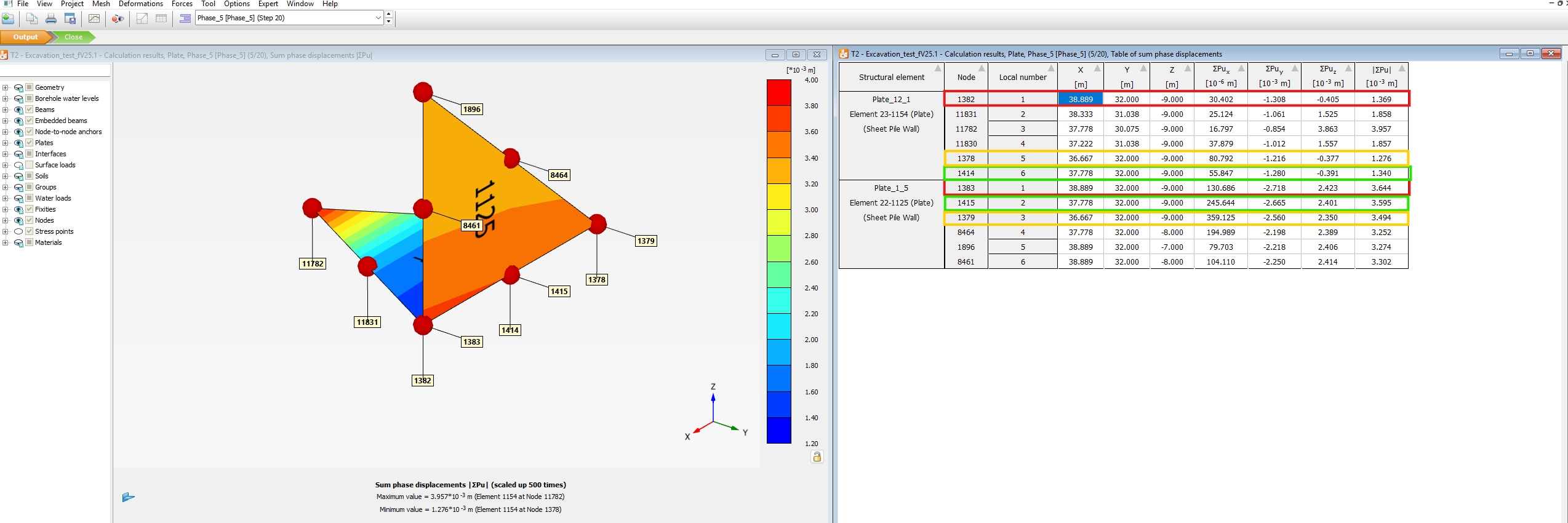Open the File menu
1568x523 pixels.
pyautogui.click(x=23, y=4)
